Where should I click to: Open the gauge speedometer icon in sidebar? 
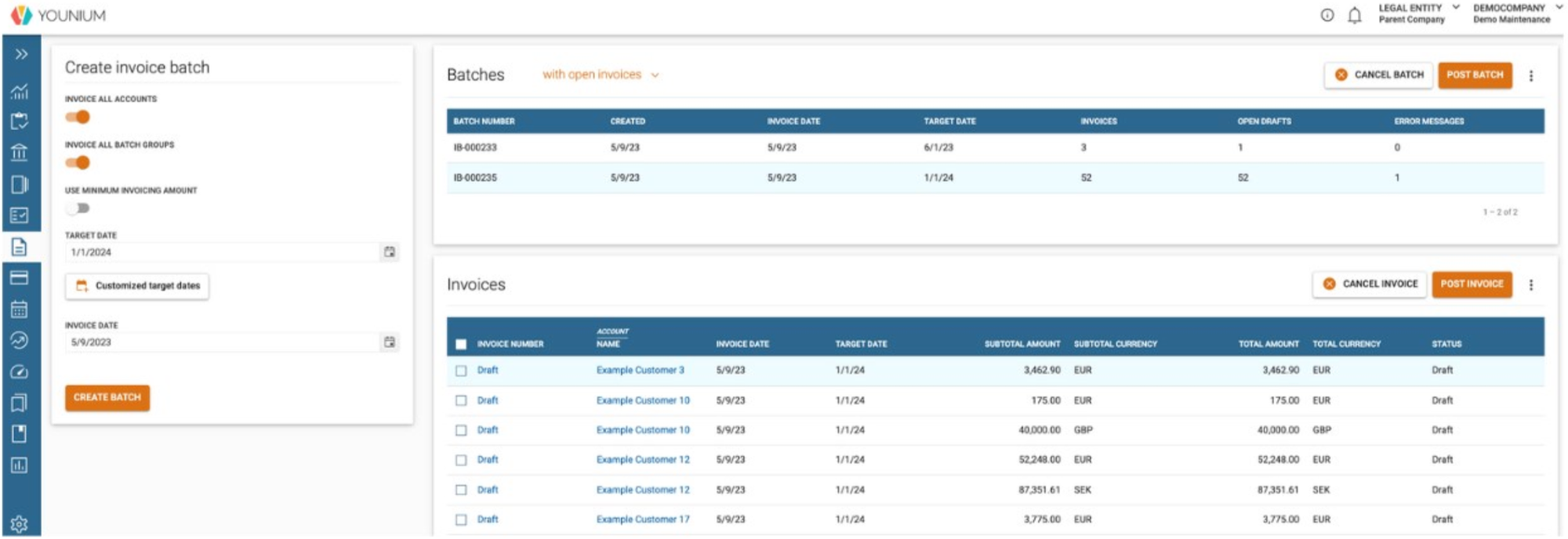[20, 371]
